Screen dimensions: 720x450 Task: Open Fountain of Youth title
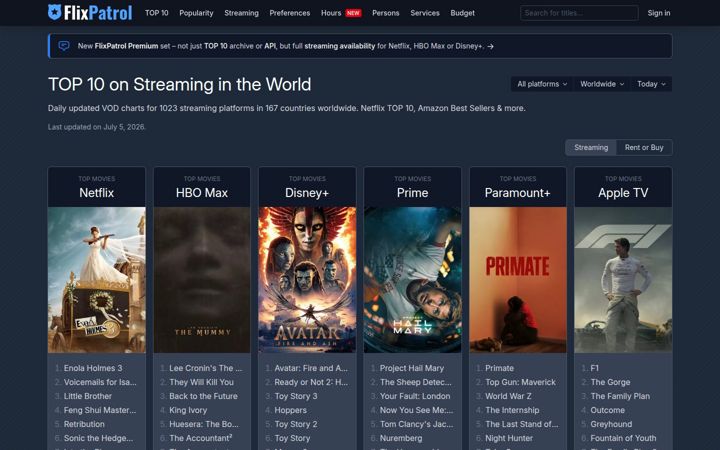(x=623, y=438)
